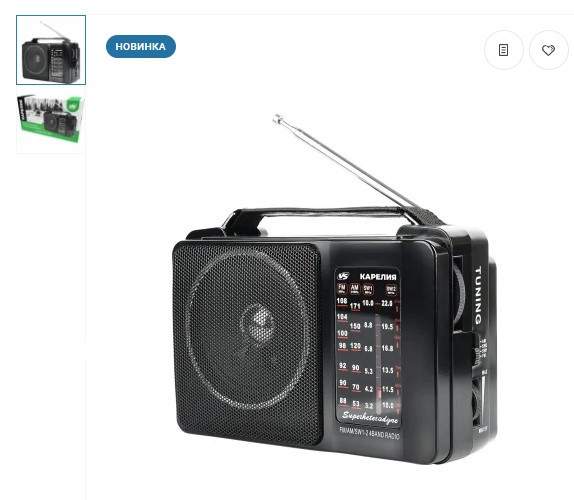
Task: Select the first radio thumbnail
Action: click(x=51, y=50)
